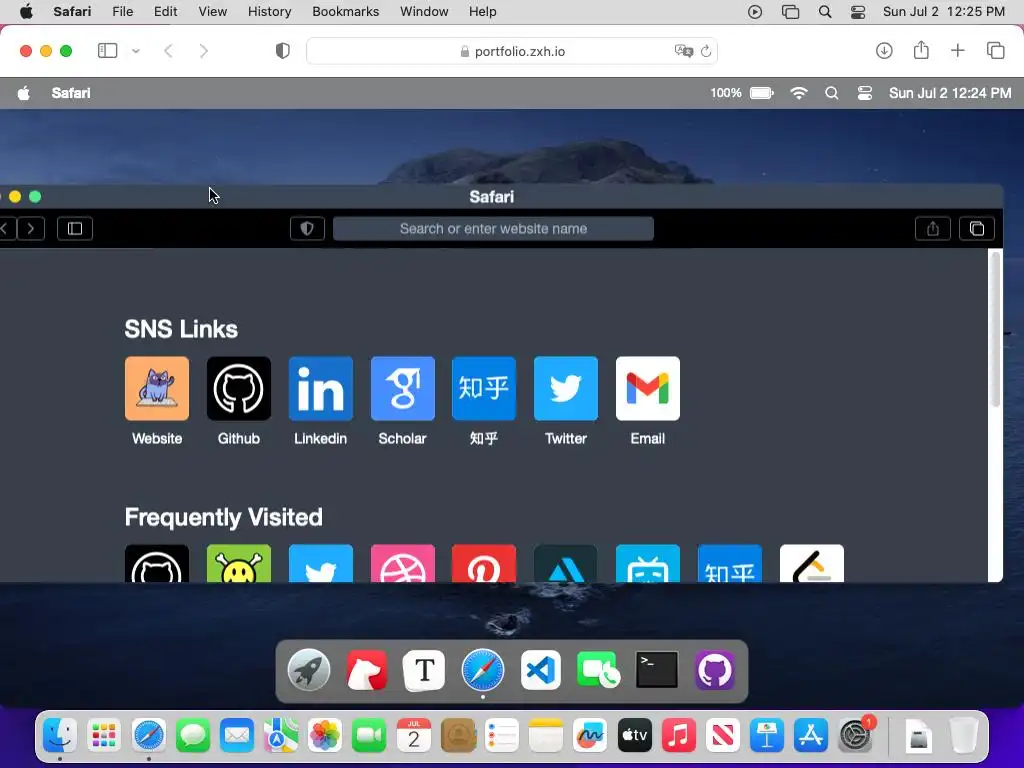
Task: Click the inner Safari window's share icon
Action: coord(933,229)
